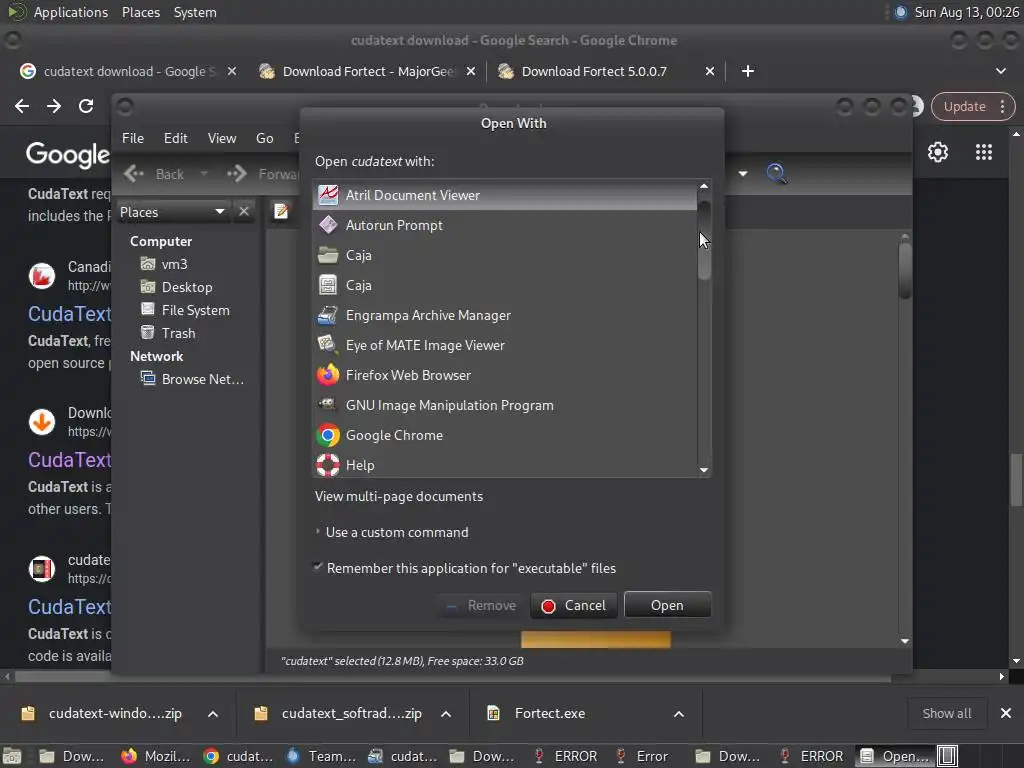Screen dimensions: 1024x768
Task: Pick Engrampa Archive Manager icon
Action: click(x=328, y=315)
